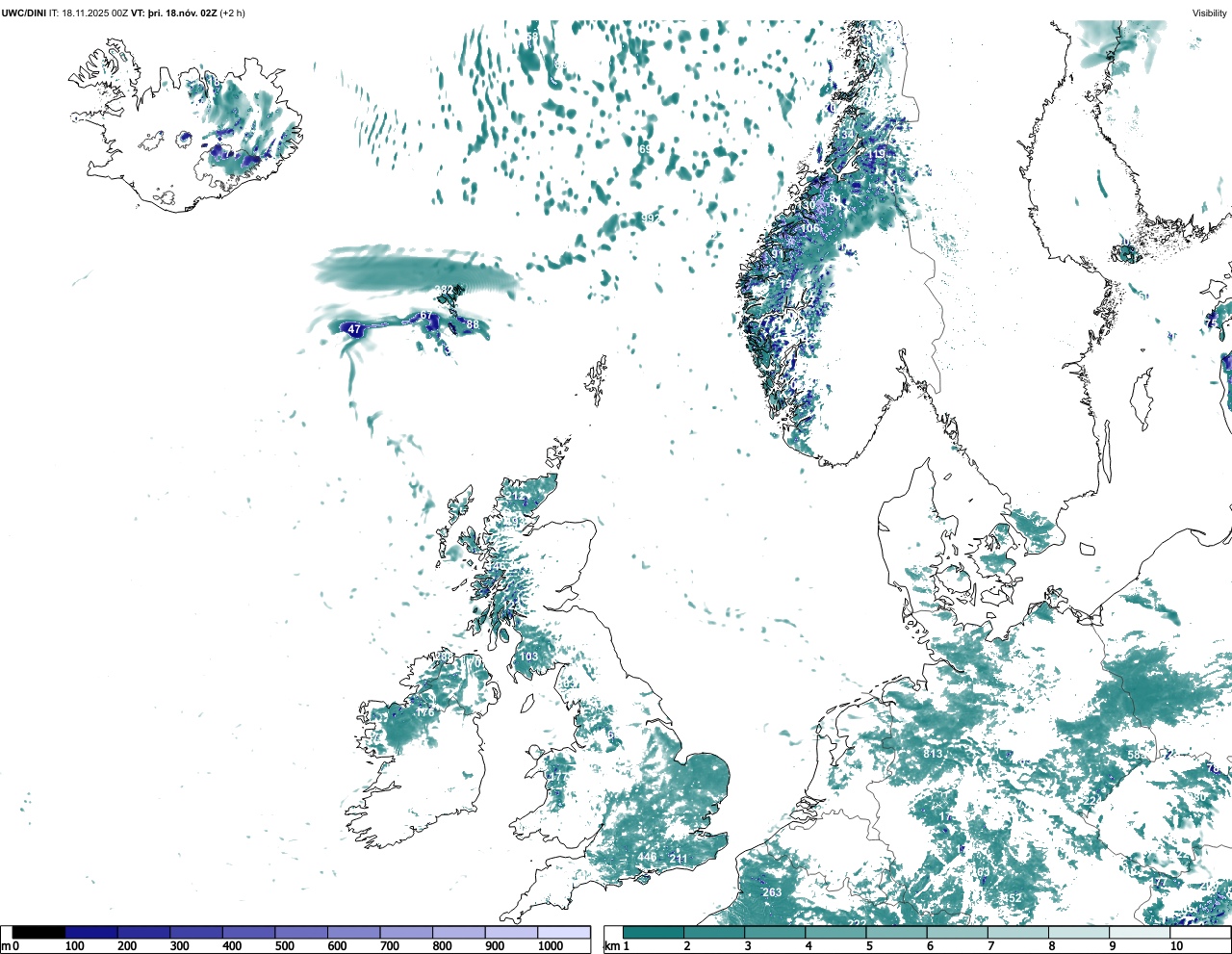Click the '813' value over northern Germany
The width and height of the screenshot is (1232, 954).
[933, 753]
